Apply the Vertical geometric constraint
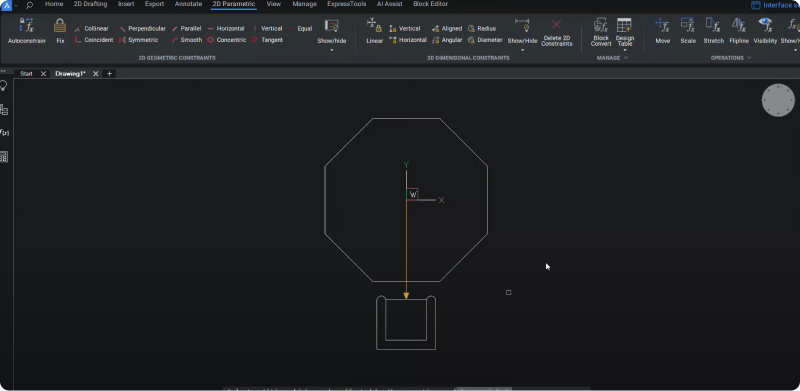 coord(267,29)
